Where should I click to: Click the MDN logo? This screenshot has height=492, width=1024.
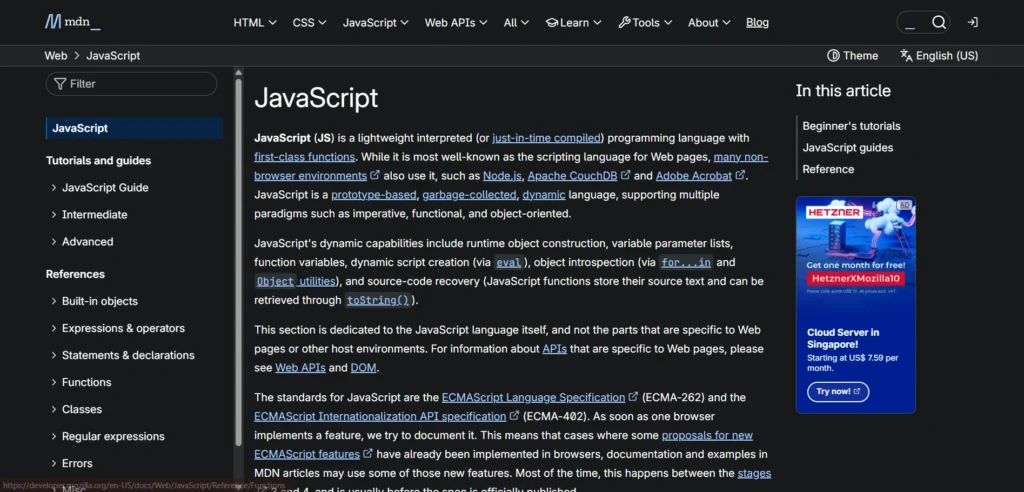click(x=72, y=22)
